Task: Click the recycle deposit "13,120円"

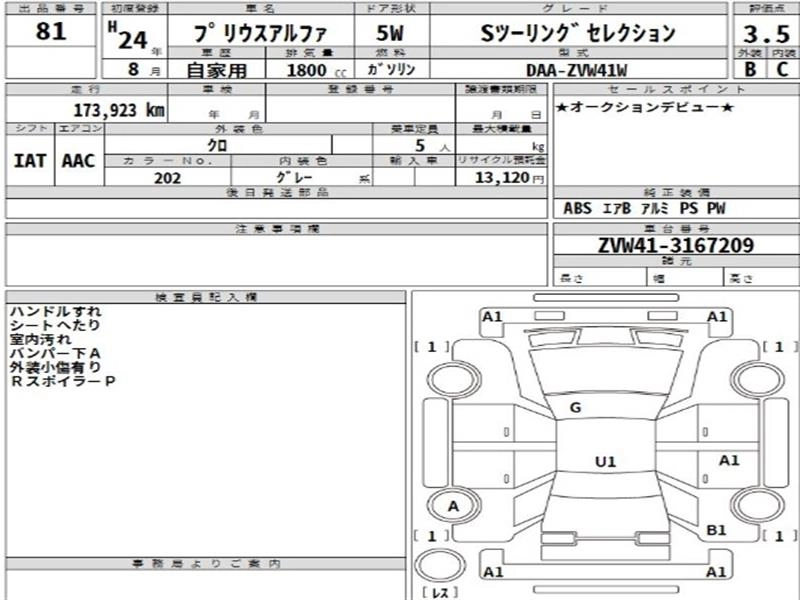Action: (510, 178)
